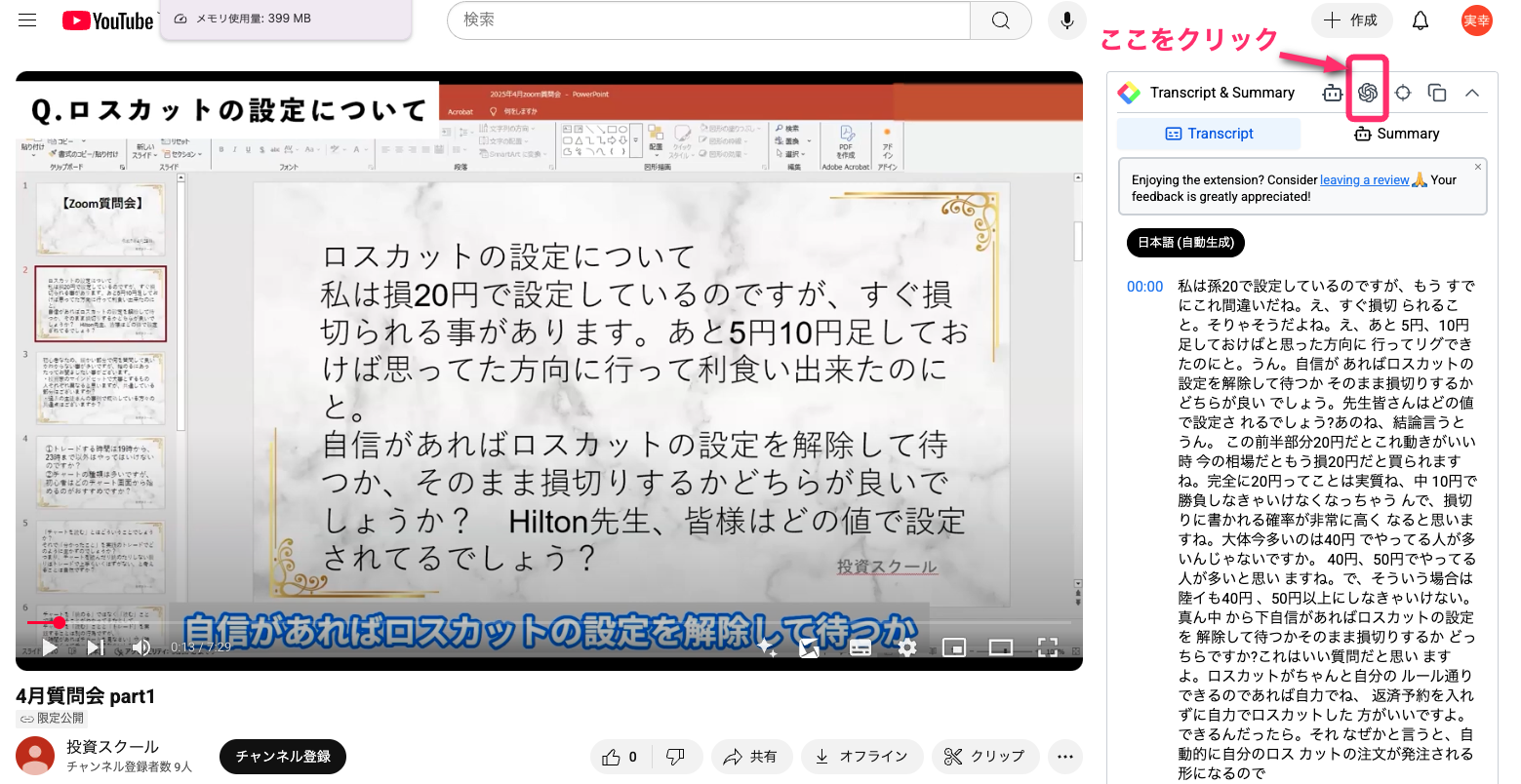Collapse the Transcript & Summary panel
1521x784 pixels.
1471,93
